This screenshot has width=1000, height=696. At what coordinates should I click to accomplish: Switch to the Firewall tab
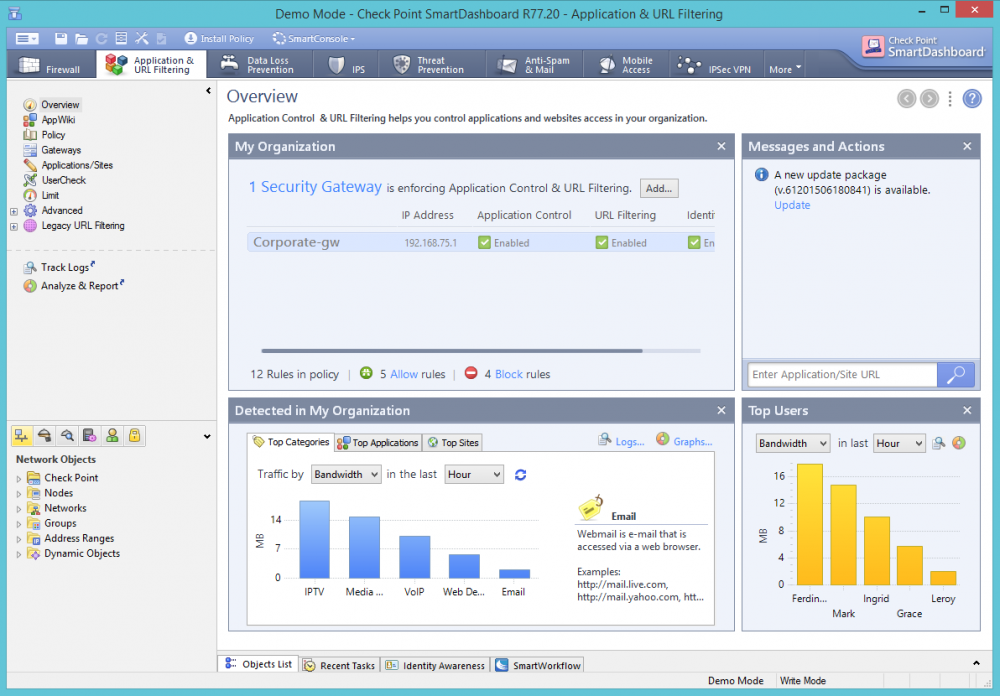[51, 65]
